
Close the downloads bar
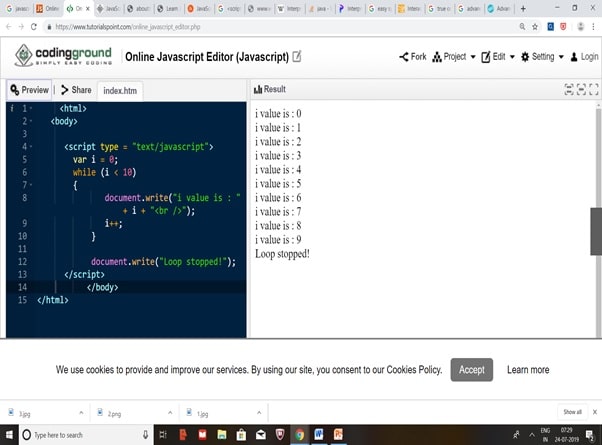click(595, 412)
